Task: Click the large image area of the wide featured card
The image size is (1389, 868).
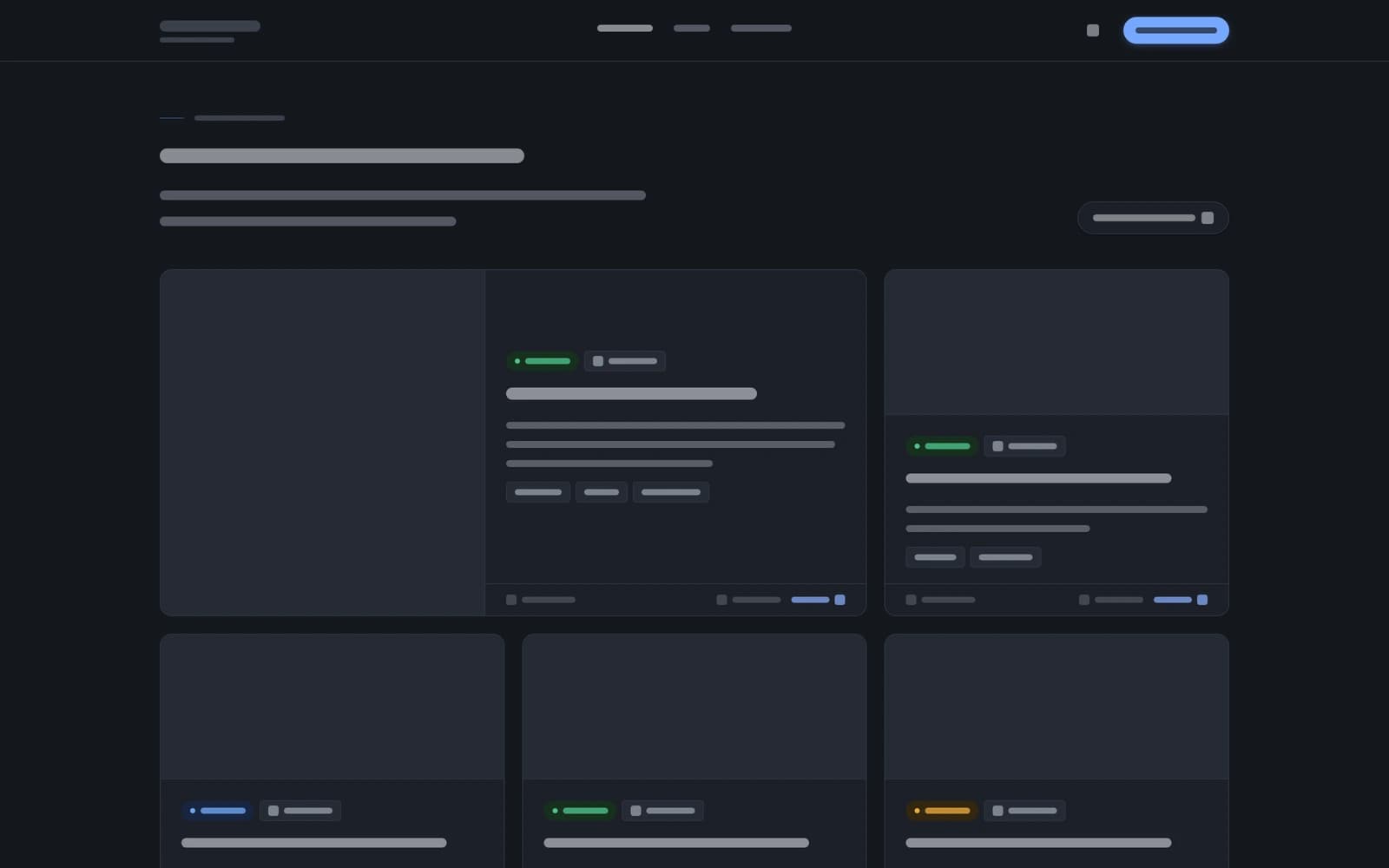Action: pos(323,443)
